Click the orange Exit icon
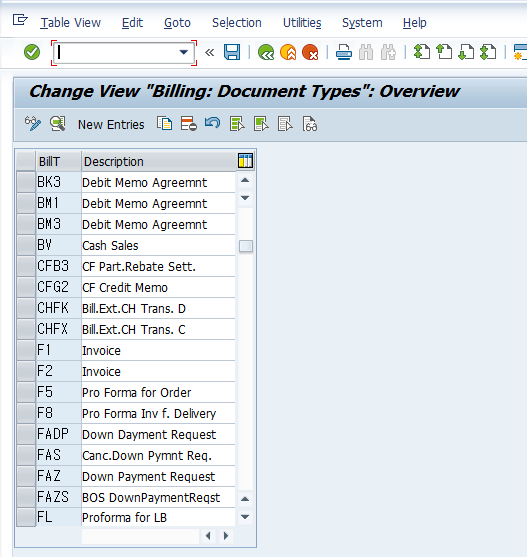 click(288, 52)
